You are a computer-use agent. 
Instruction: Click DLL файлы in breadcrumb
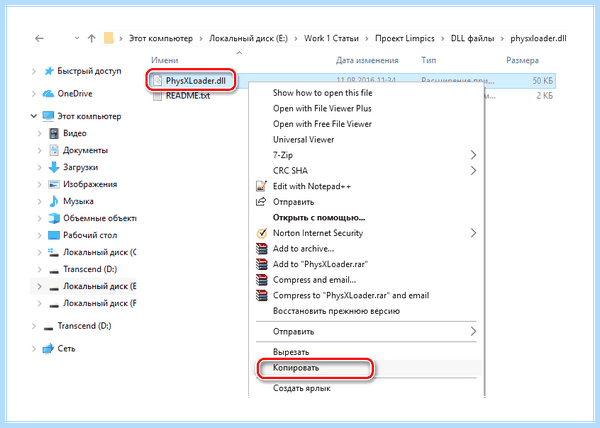473,38
